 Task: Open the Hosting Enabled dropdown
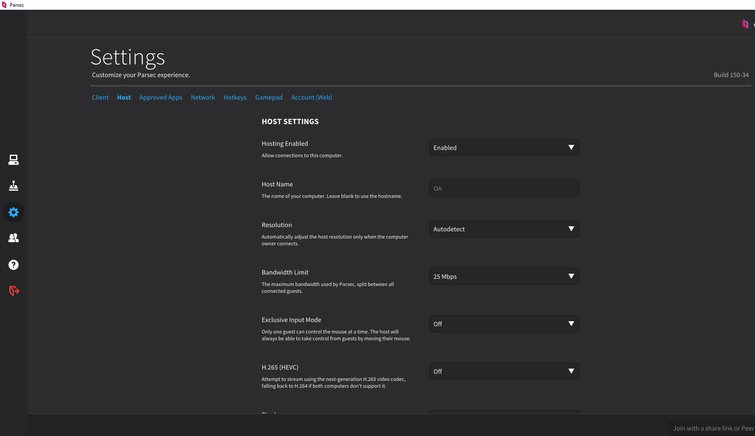point(504,147)
